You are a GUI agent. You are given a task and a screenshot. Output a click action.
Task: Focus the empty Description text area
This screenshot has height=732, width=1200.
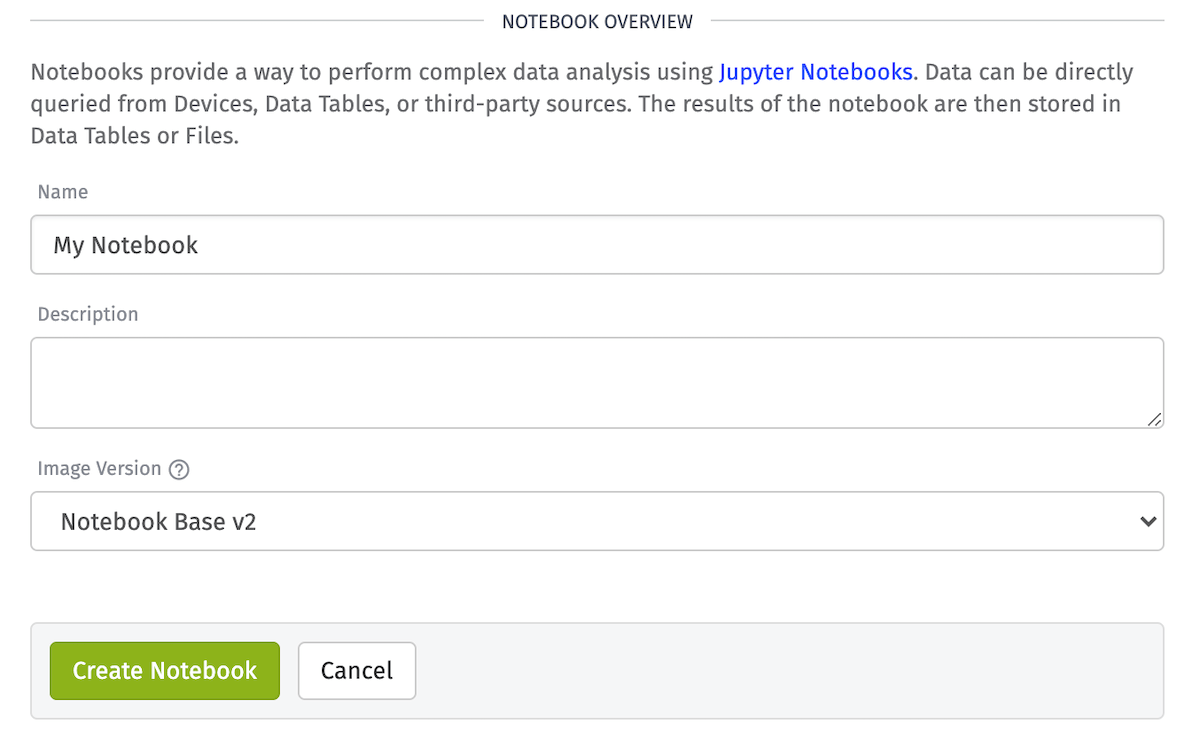597,383
